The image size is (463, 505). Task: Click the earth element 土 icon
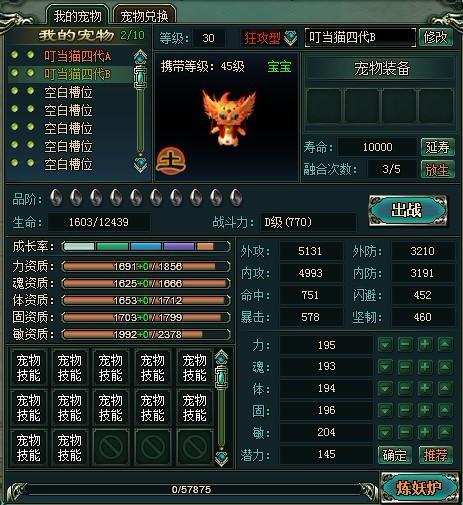171,161
